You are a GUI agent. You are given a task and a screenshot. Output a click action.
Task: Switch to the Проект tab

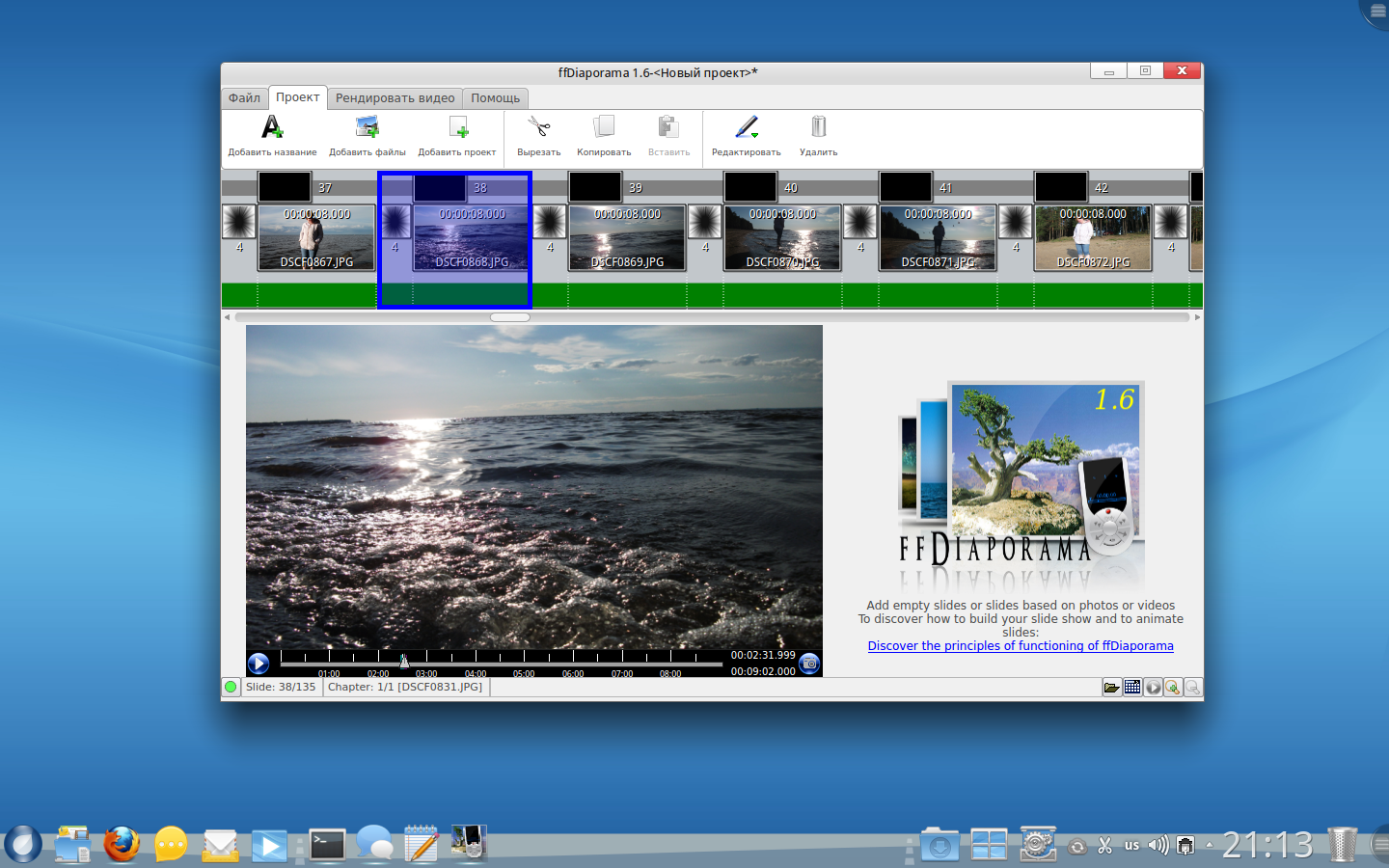[297, 97]
